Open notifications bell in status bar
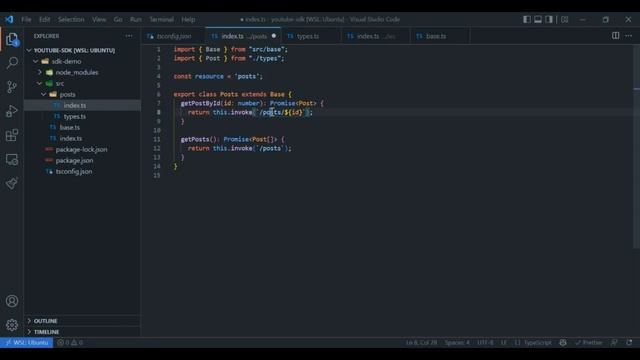The image size is (640, 360). (629, 342)
